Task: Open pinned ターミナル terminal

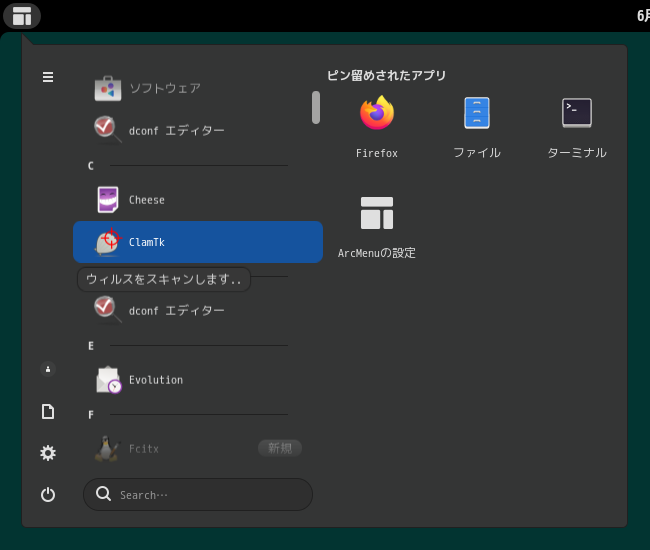Action: tap(577, 126)
